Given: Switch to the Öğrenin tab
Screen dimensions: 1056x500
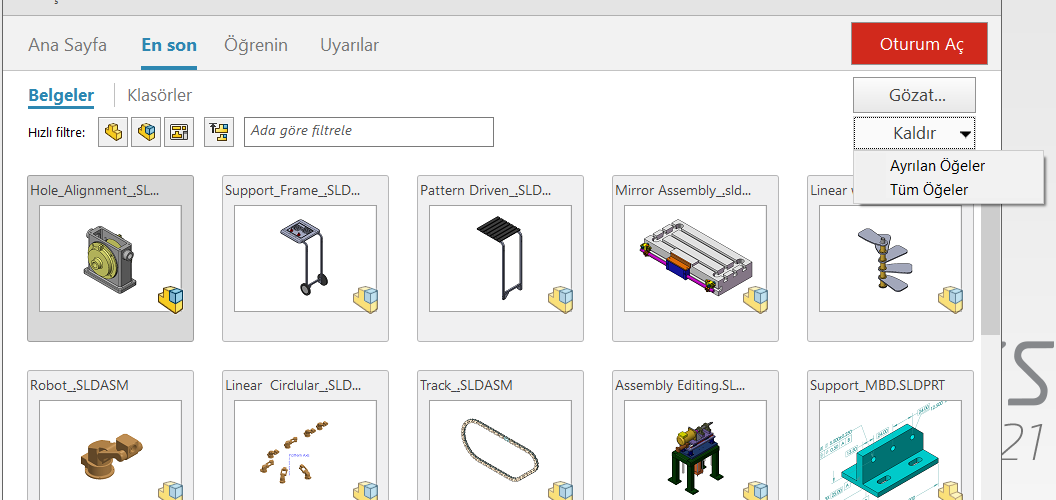Looking at the screenshot, I should 256,45.
